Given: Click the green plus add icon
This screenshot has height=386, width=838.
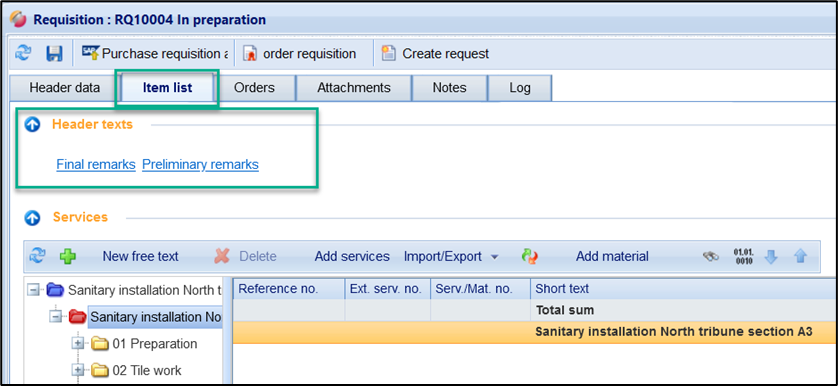Looking at the screenshot, I should (x=67, y=256).
